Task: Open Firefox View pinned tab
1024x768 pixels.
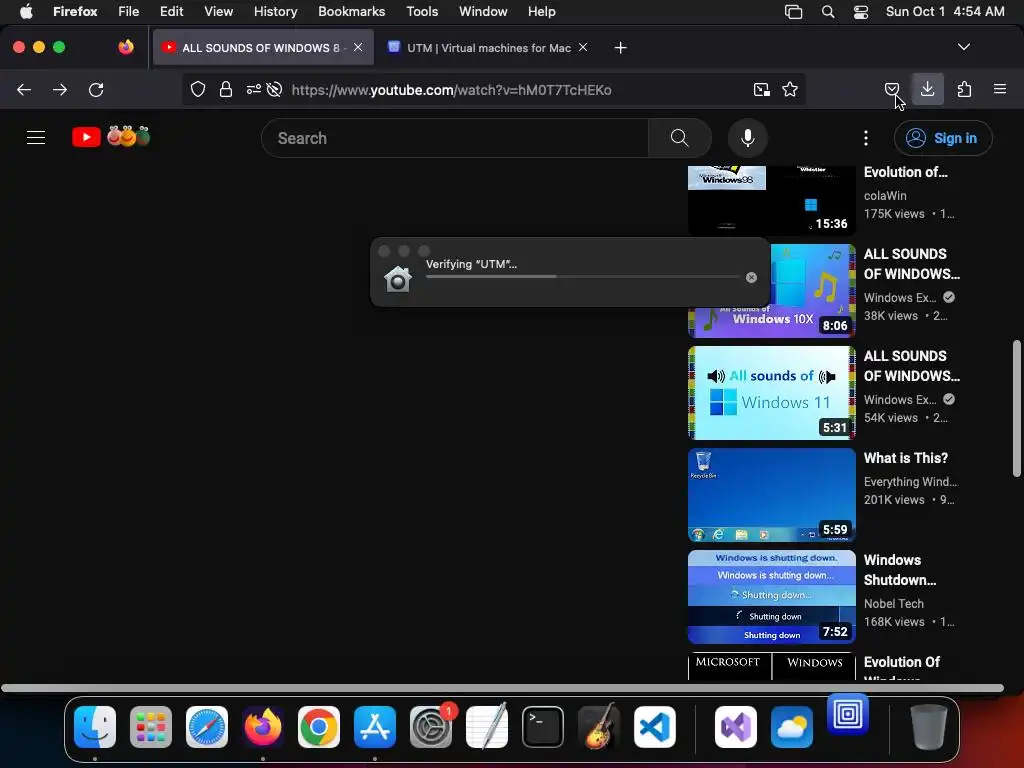Action: click(x=126, y=47)
